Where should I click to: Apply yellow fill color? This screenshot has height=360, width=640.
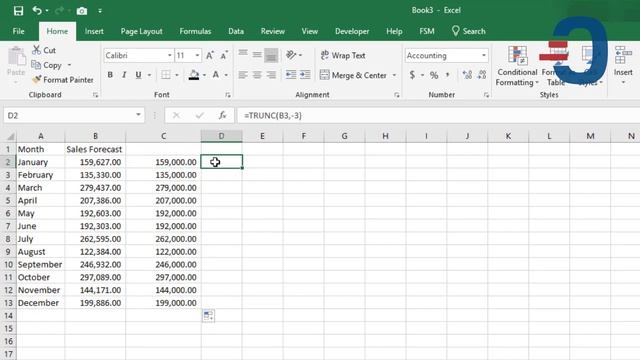click(194, 75)
